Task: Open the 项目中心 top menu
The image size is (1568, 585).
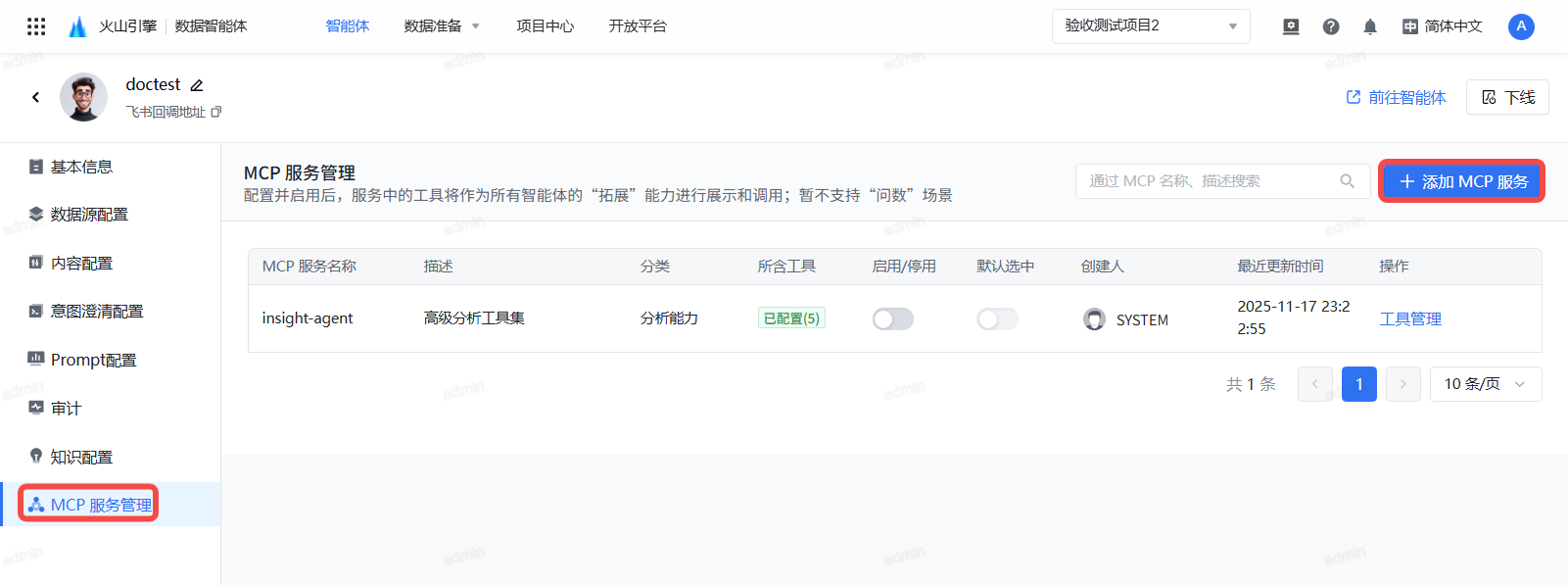Action: 546,26
